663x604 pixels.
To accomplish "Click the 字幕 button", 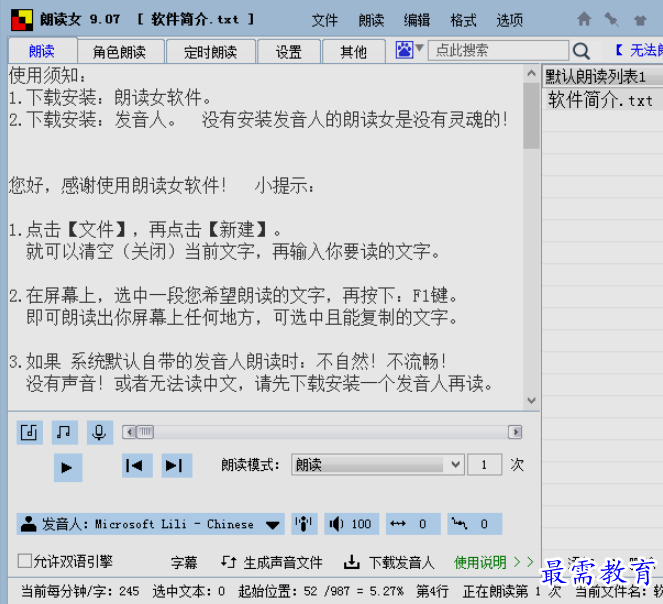I will 184,563.
